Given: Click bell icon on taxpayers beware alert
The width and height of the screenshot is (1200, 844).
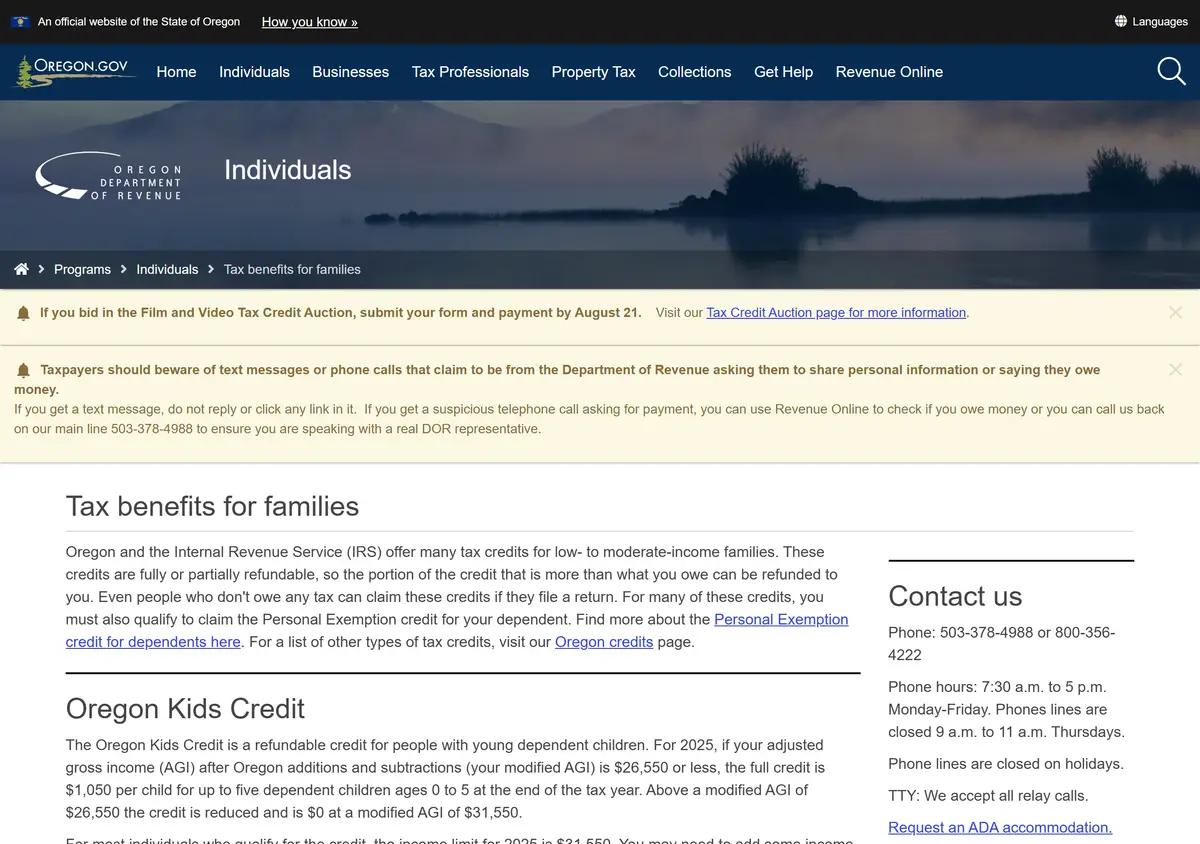Looking at the screenshot, I should tap(23, 370).
